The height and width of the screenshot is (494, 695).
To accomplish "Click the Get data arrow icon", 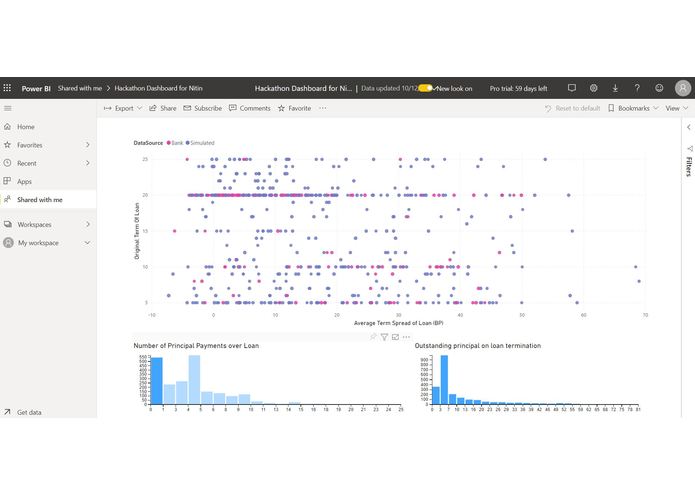I will 8,412.
